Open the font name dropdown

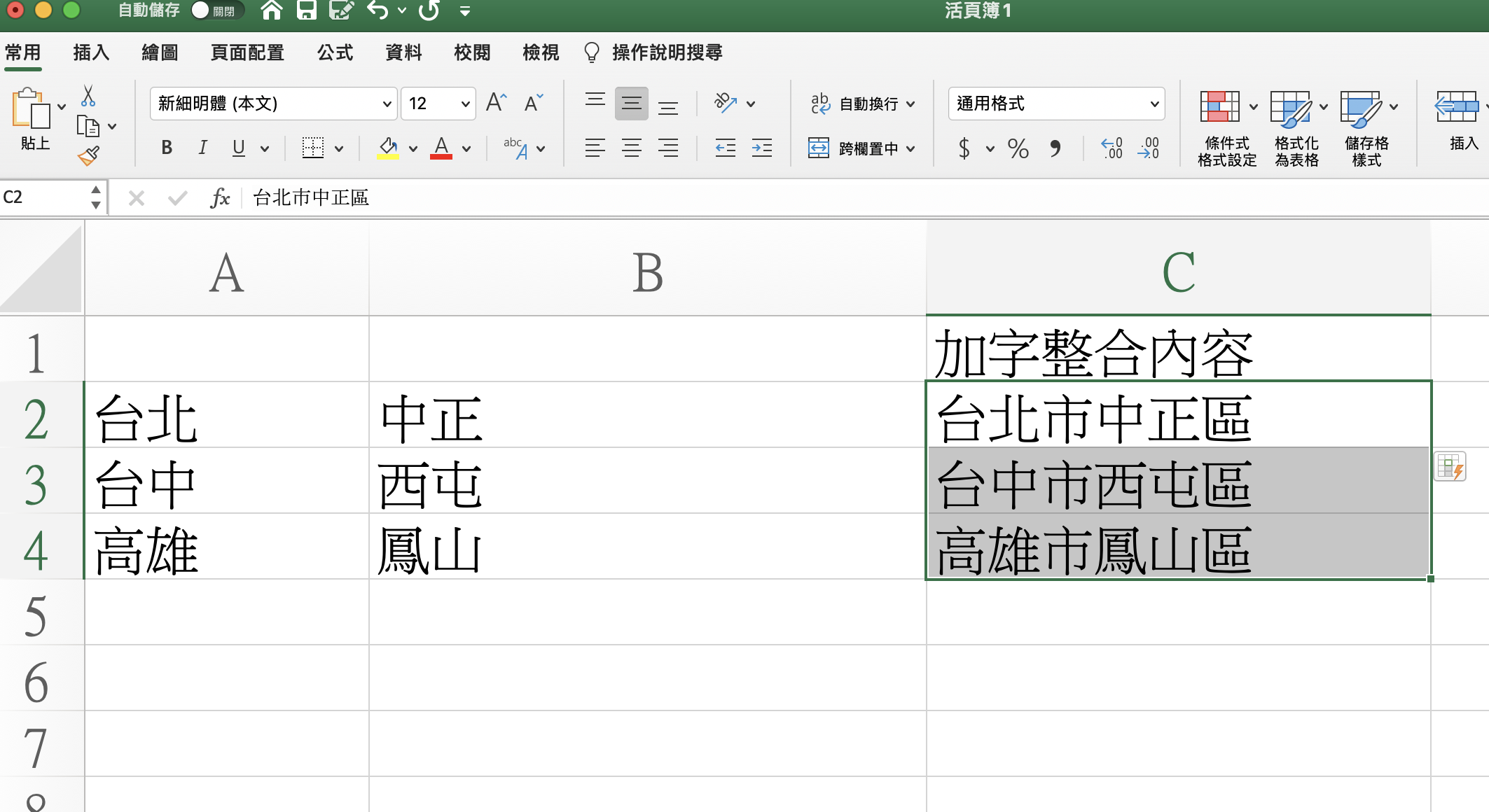(x=387, y=104)
